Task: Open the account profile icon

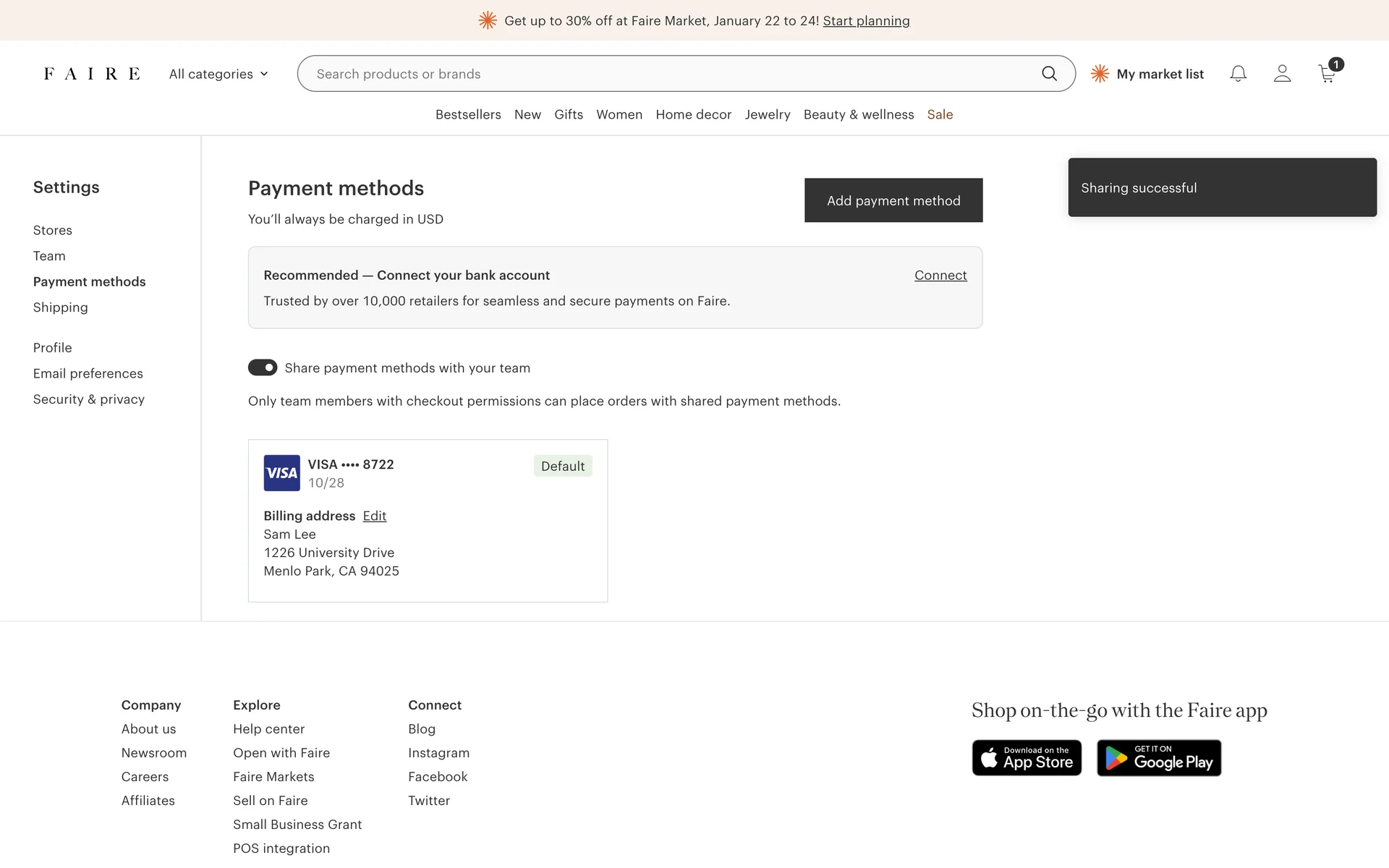Action: click(x=1282, y=74)
